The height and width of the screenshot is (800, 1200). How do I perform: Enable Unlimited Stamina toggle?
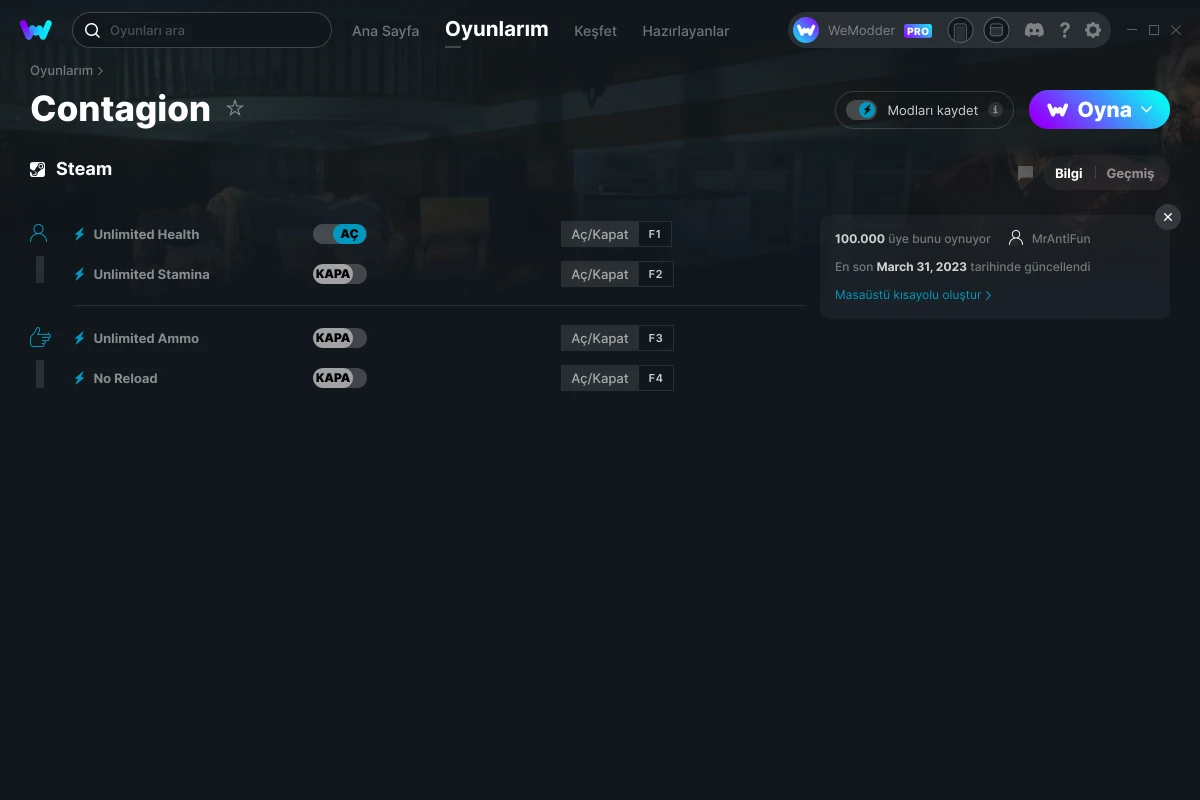point(340,274)
